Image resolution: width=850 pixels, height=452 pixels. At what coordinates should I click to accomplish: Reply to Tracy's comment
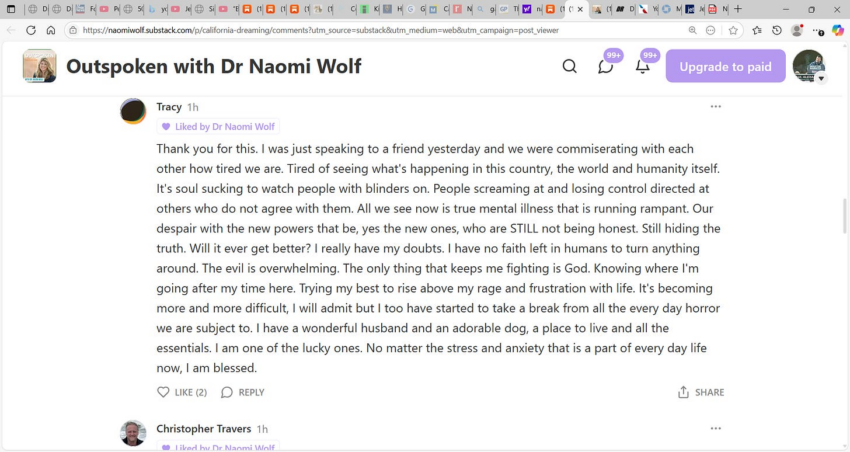click(243, 392)
